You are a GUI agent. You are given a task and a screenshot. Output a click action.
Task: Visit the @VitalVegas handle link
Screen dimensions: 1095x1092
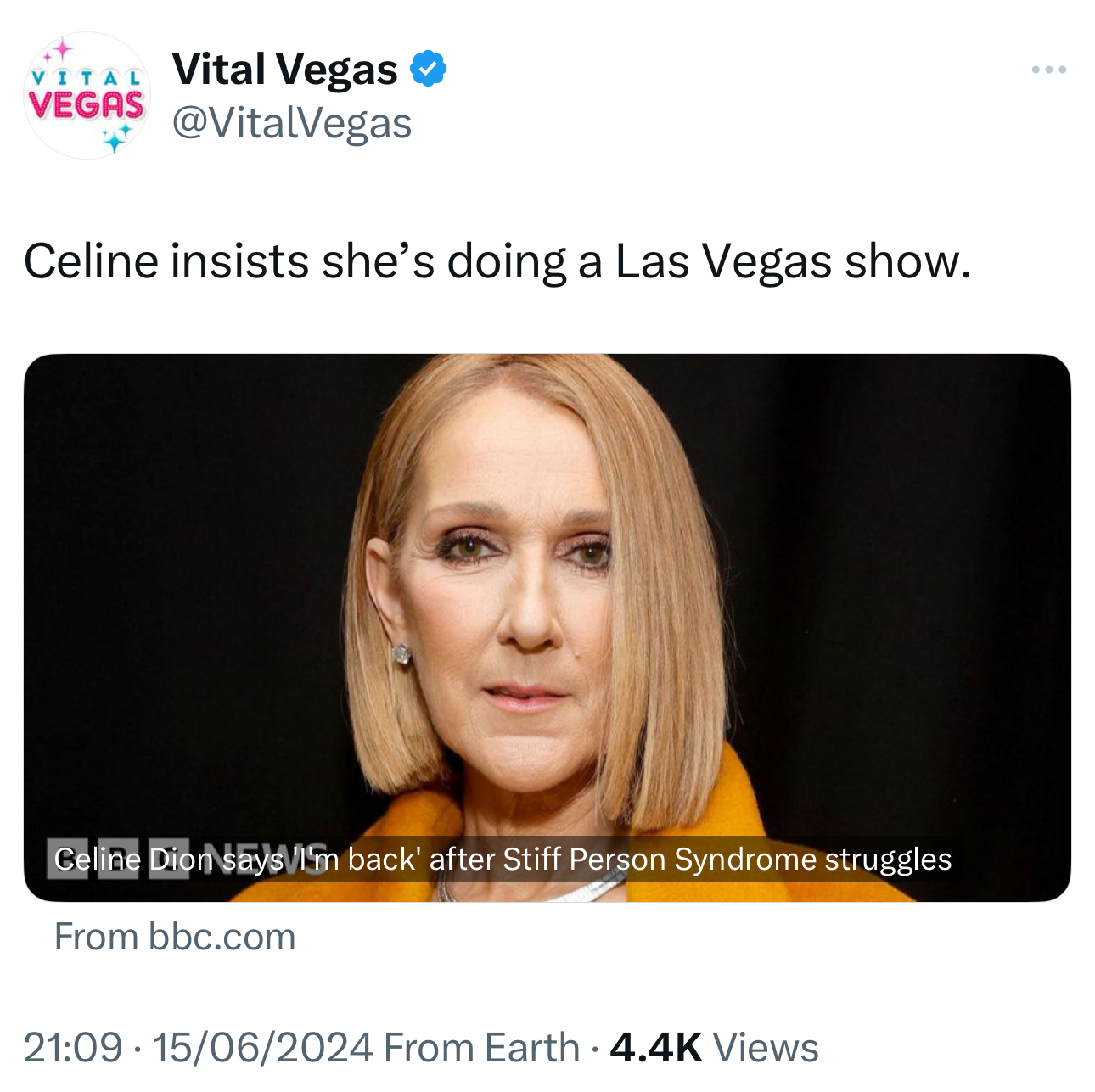292,123
